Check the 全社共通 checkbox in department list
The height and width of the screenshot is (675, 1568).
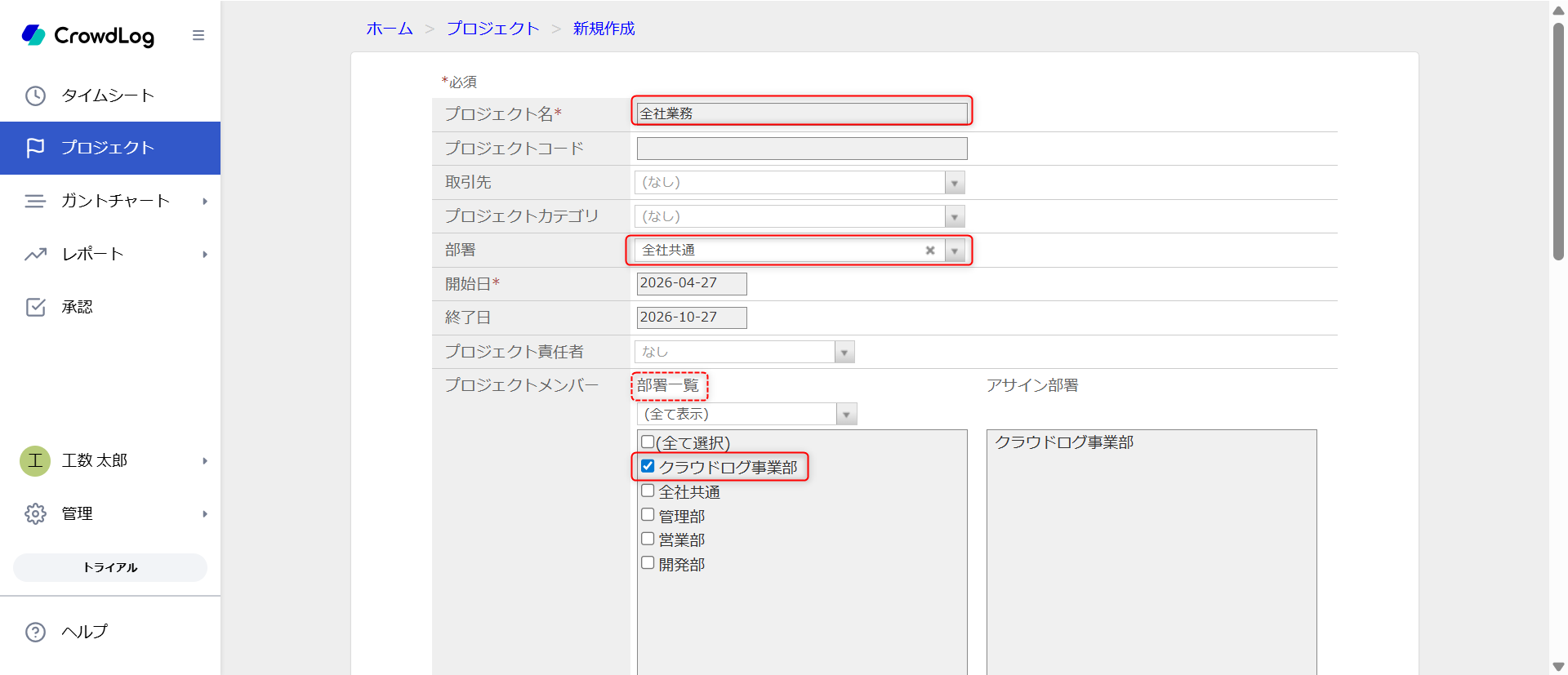648,491
